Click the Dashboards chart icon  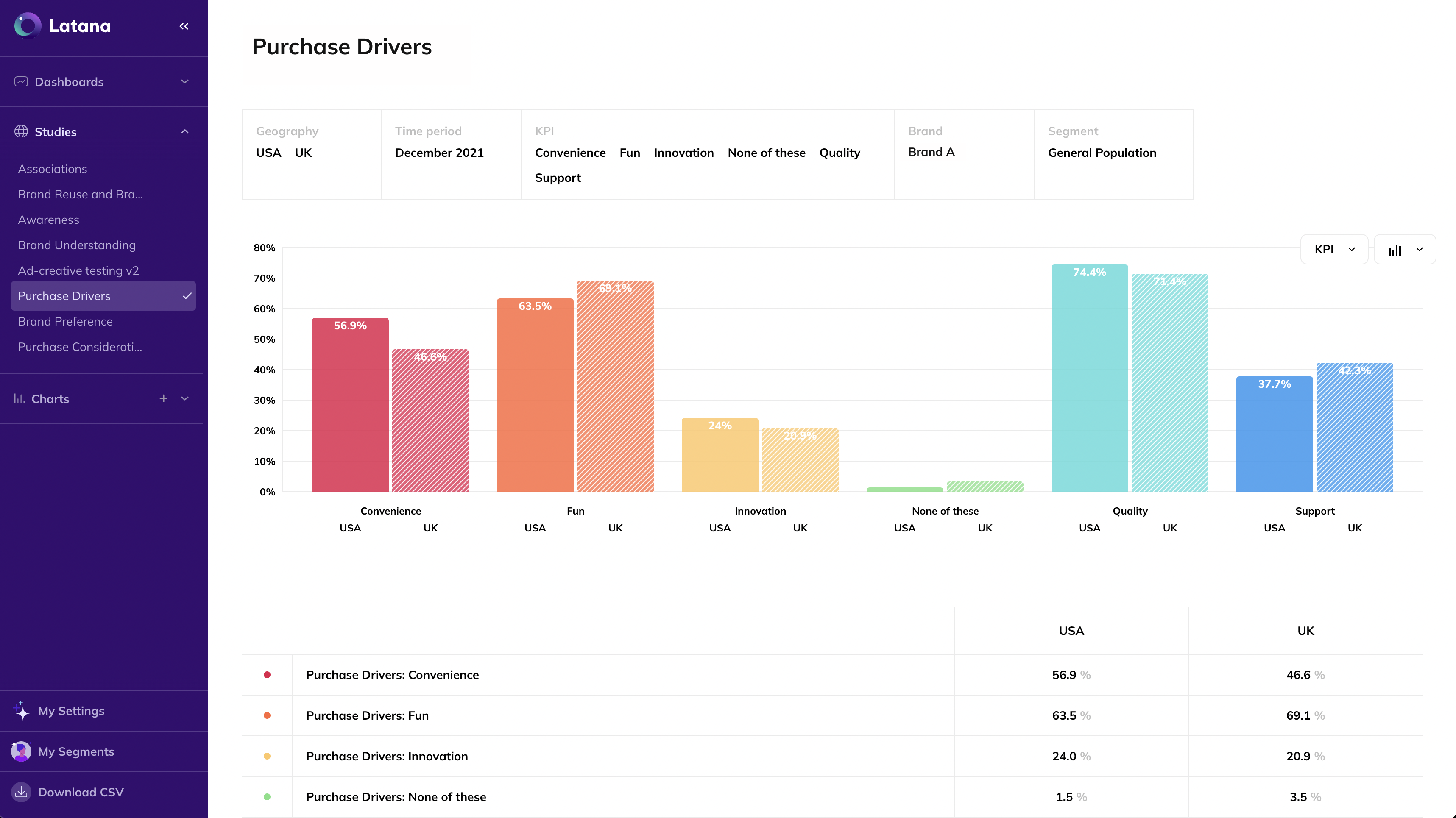21,81
